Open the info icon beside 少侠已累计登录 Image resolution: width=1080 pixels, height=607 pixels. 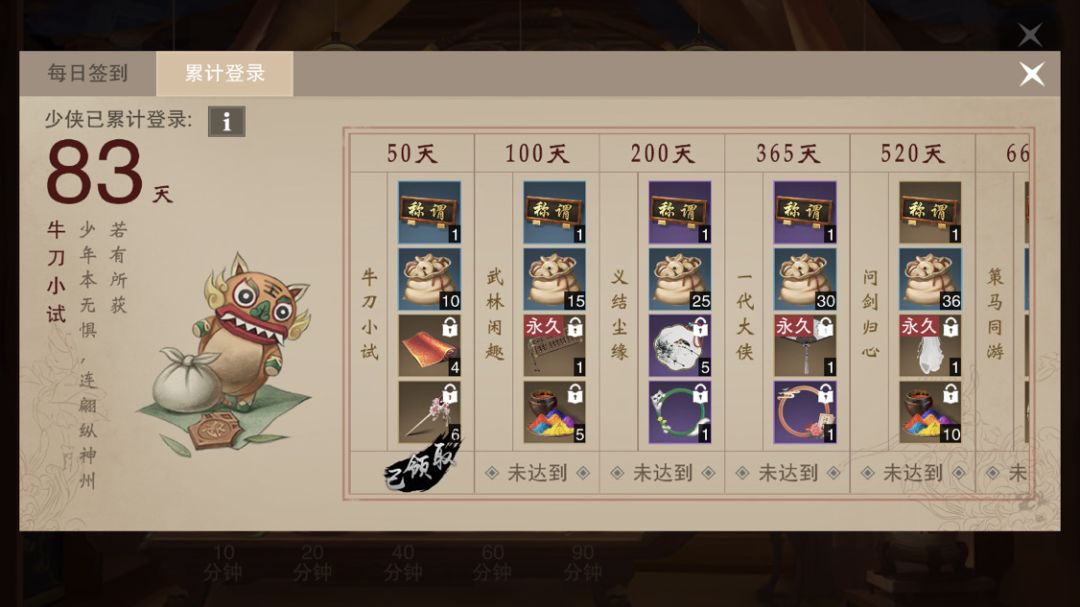click(x=227, y=121)
